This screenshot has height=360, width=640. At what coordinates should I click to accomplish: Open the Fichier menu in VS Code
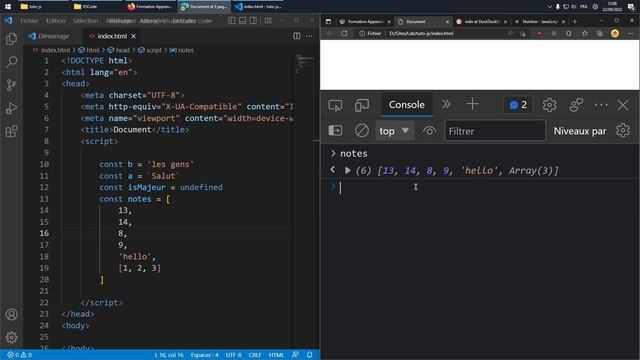29,21
